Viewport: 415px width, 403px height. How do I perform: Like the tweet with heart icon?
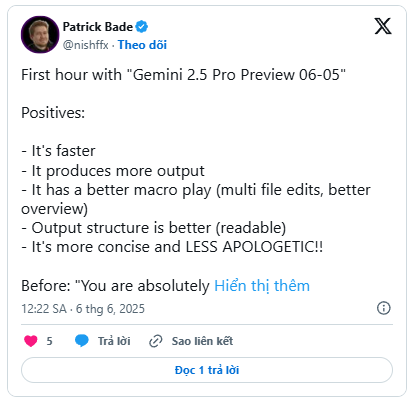point(31,341)
